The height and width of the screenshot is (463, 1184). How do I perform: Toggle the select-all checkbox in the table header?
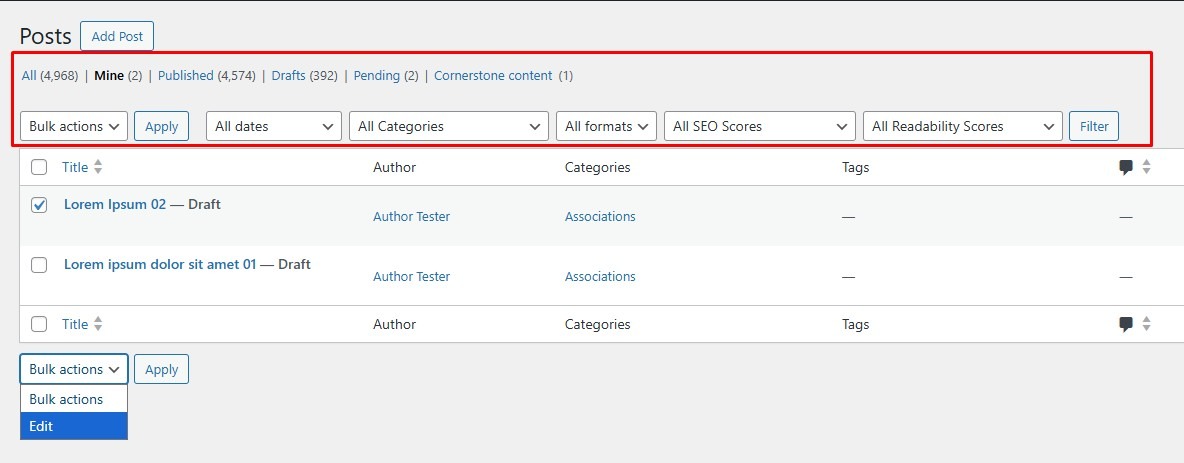pyautogui.click(x=39, y=168)
